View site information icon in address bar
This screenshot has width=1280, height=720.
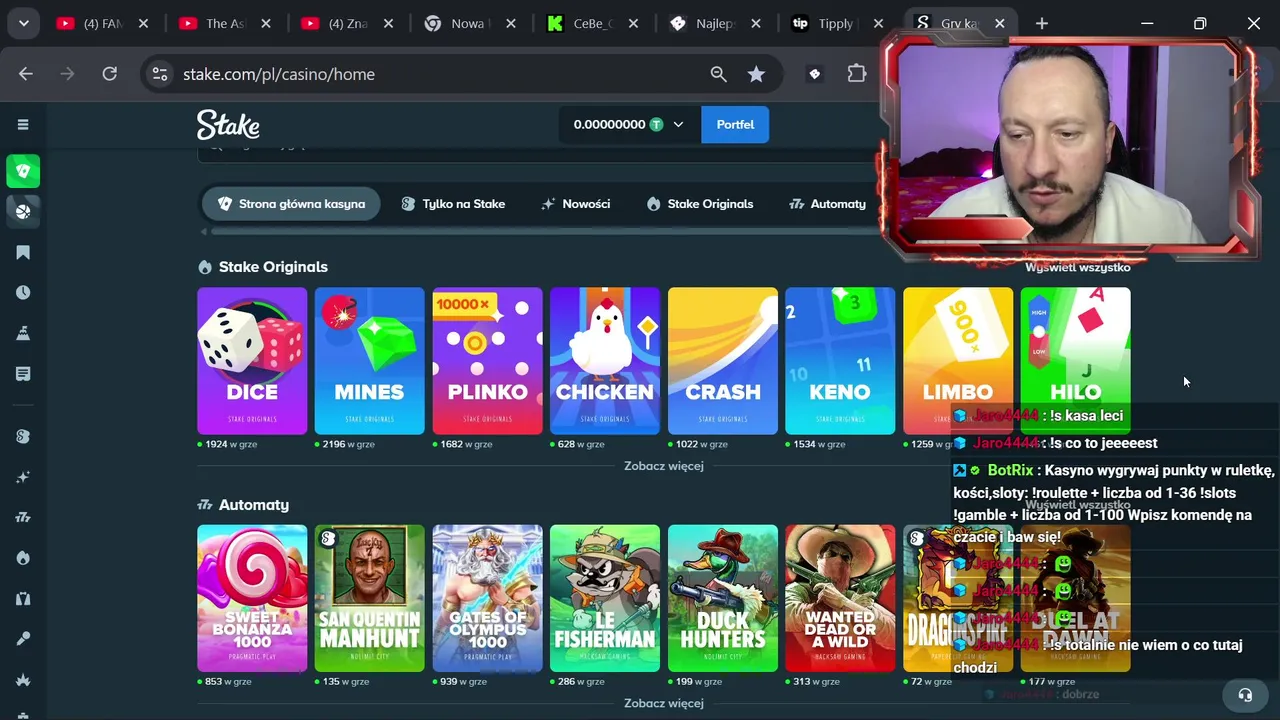pos(160,74)
